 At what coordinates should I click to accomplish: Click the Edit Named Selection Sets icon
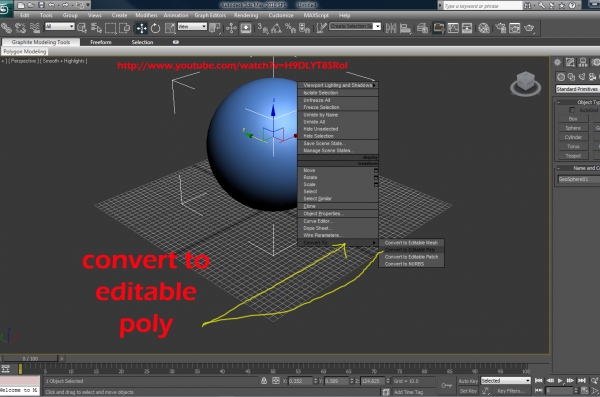pos(321,28)
